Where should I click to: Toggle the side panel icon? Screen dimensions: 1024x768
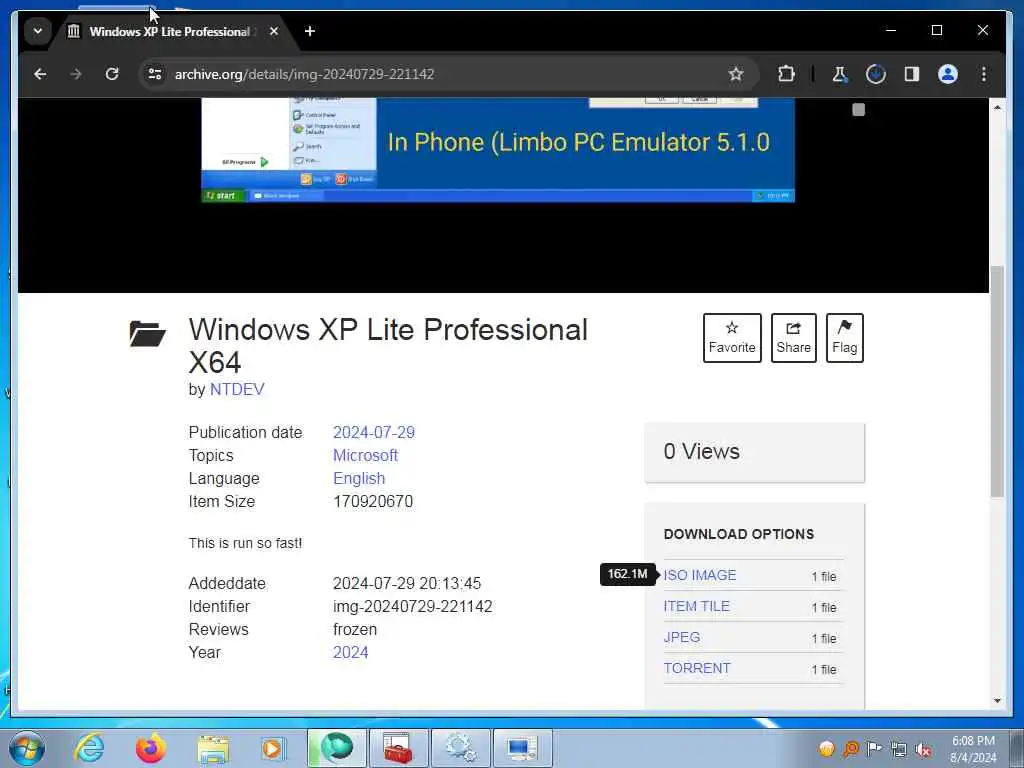(912, 74)
